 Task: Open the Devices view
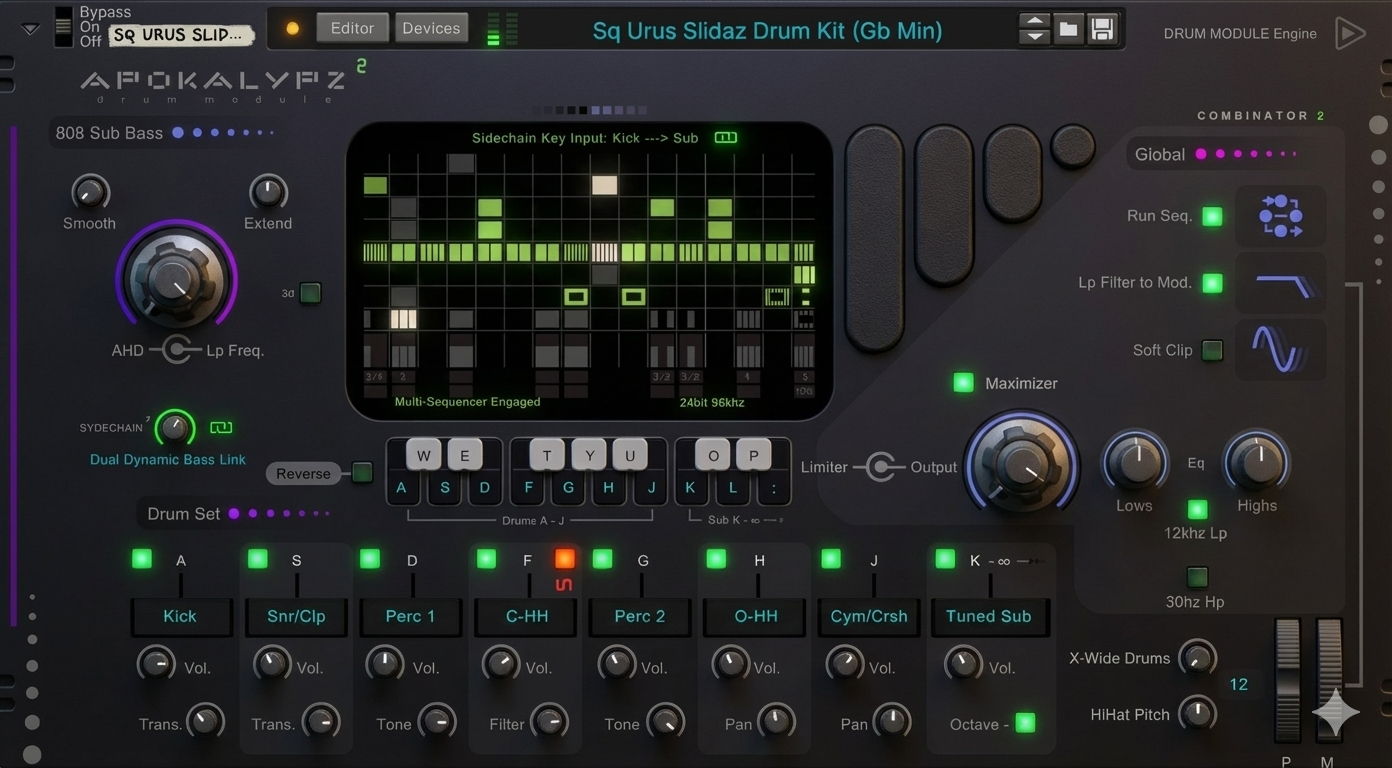point(431,28)
